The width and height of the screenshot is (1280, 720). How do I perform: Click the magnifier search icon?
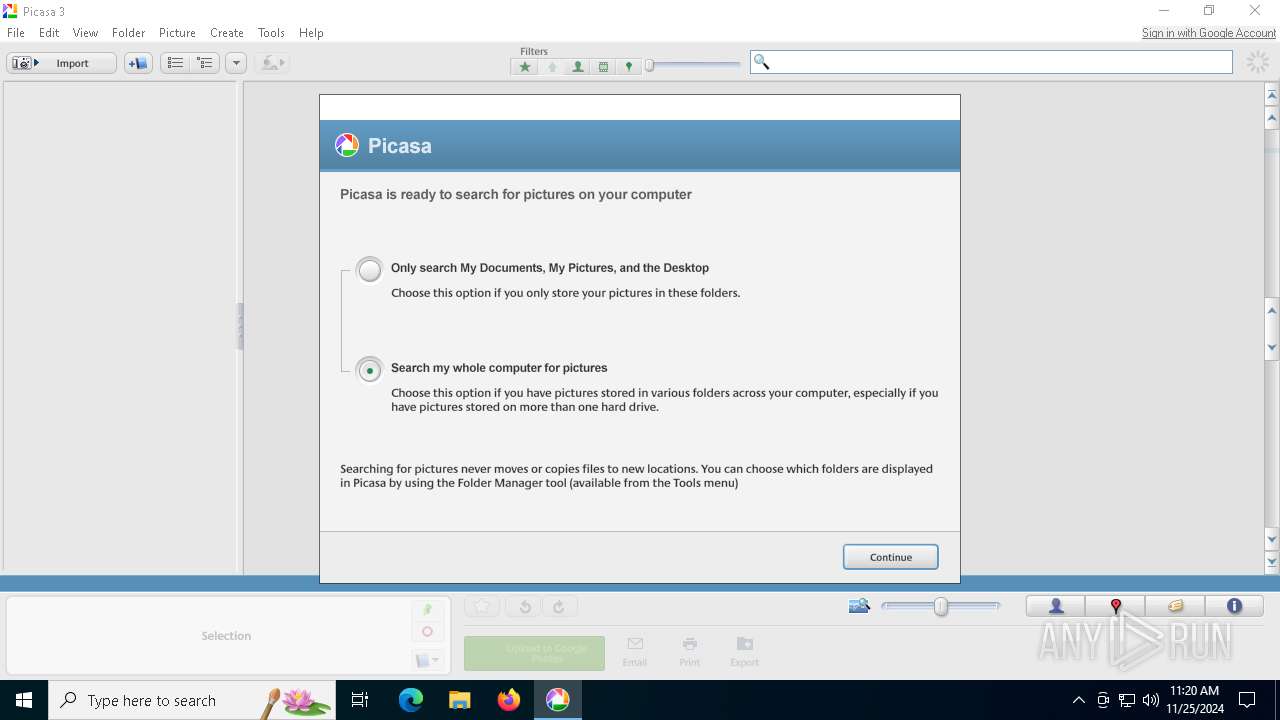(761, 62)
